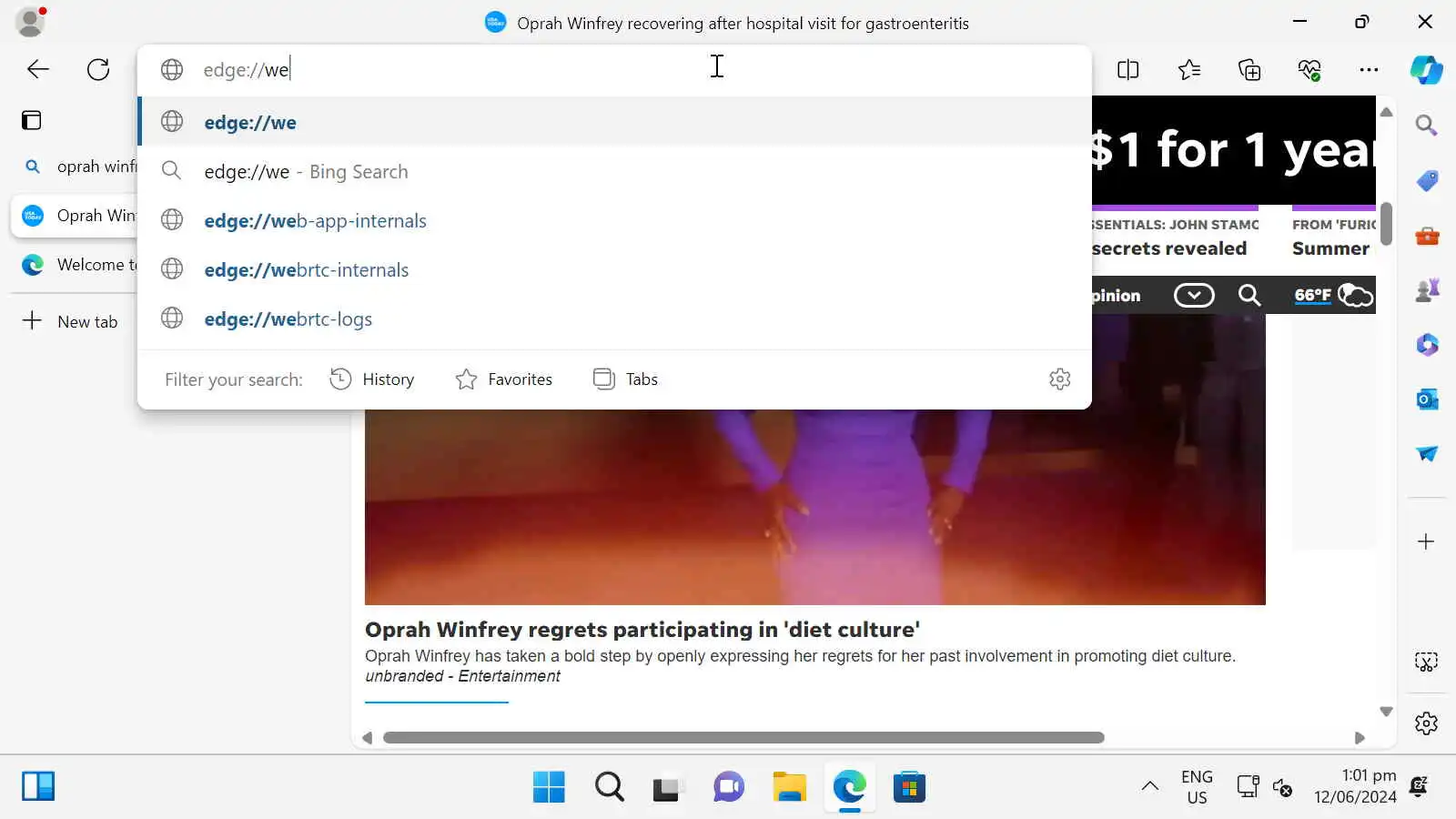The image size is (1456, 819).
Task: Open the oprah winfrey search tab
Action: 75,167
